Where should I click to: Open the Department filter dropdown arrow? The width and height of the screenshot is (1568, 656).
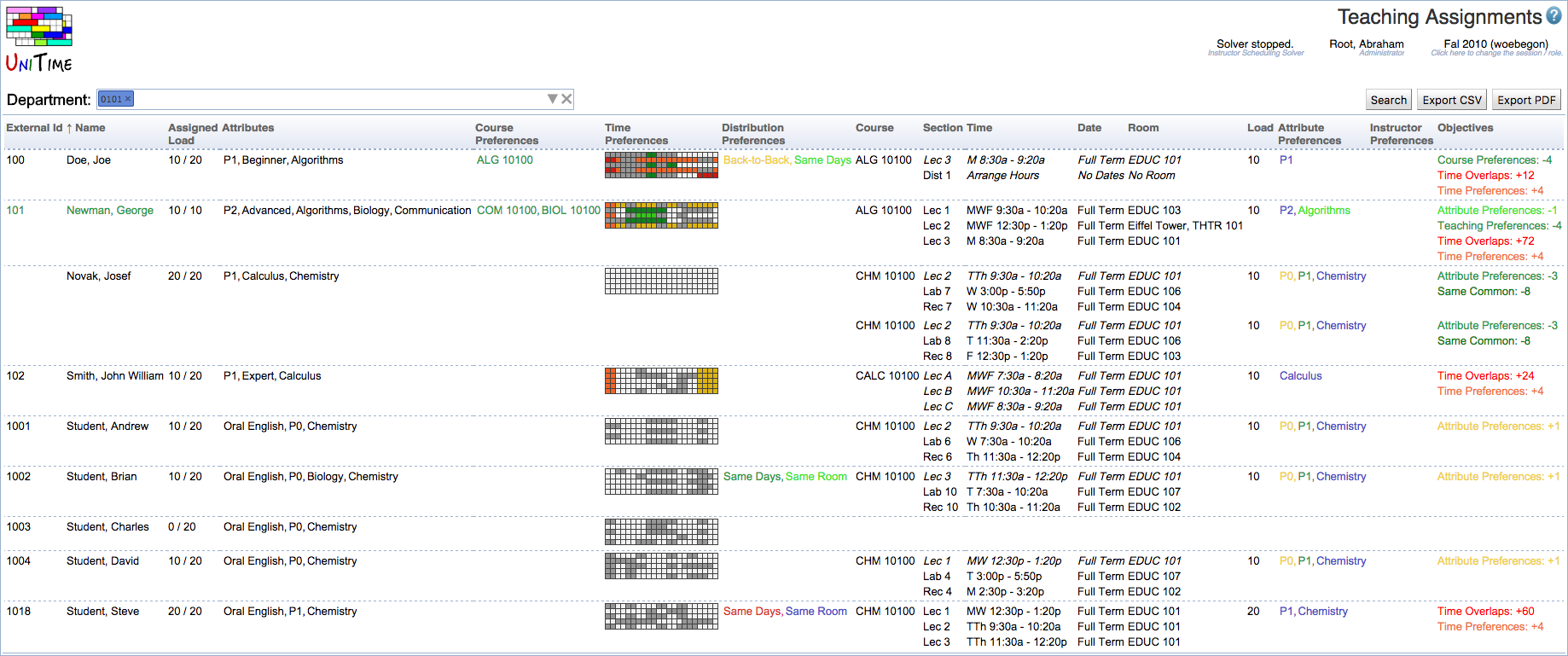pyautogui.click(x=552, y=99)
